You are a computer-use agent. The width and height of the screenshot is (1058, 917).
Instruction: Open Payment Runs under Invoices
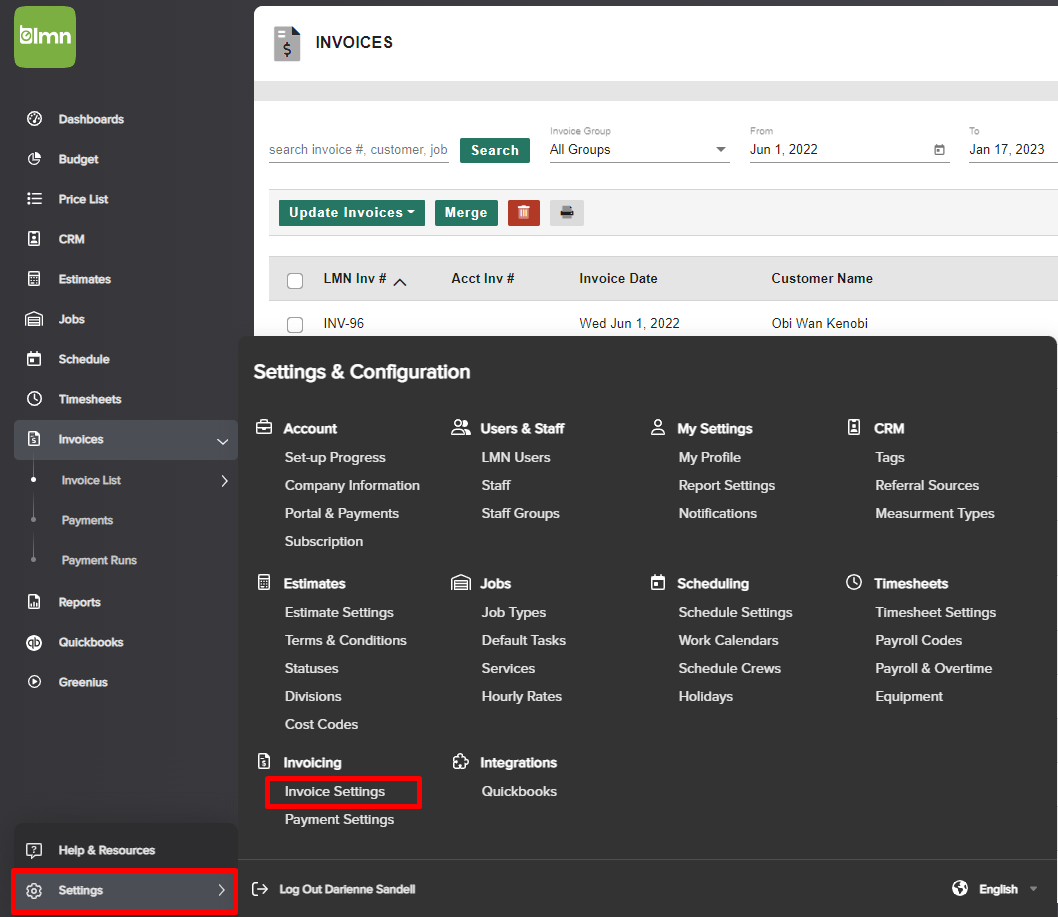(99, 560)
